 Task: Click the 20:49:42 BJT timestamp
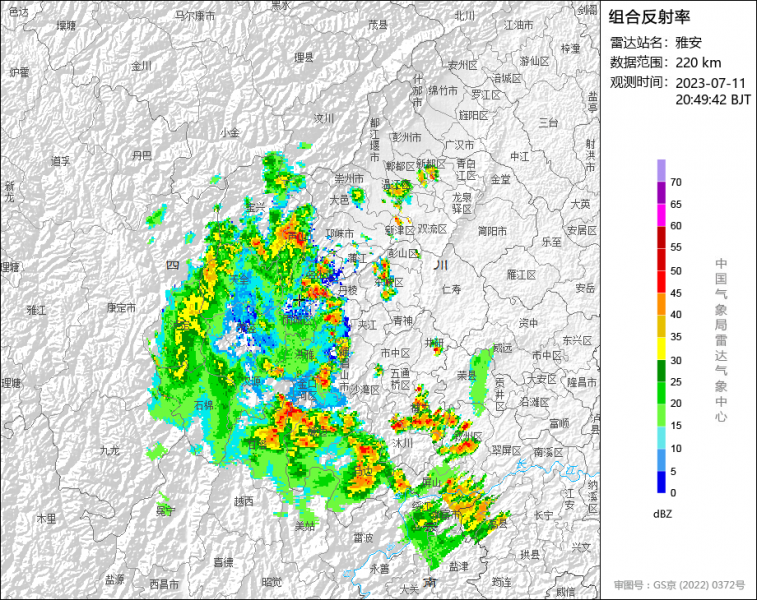click(x=713, y=100)
